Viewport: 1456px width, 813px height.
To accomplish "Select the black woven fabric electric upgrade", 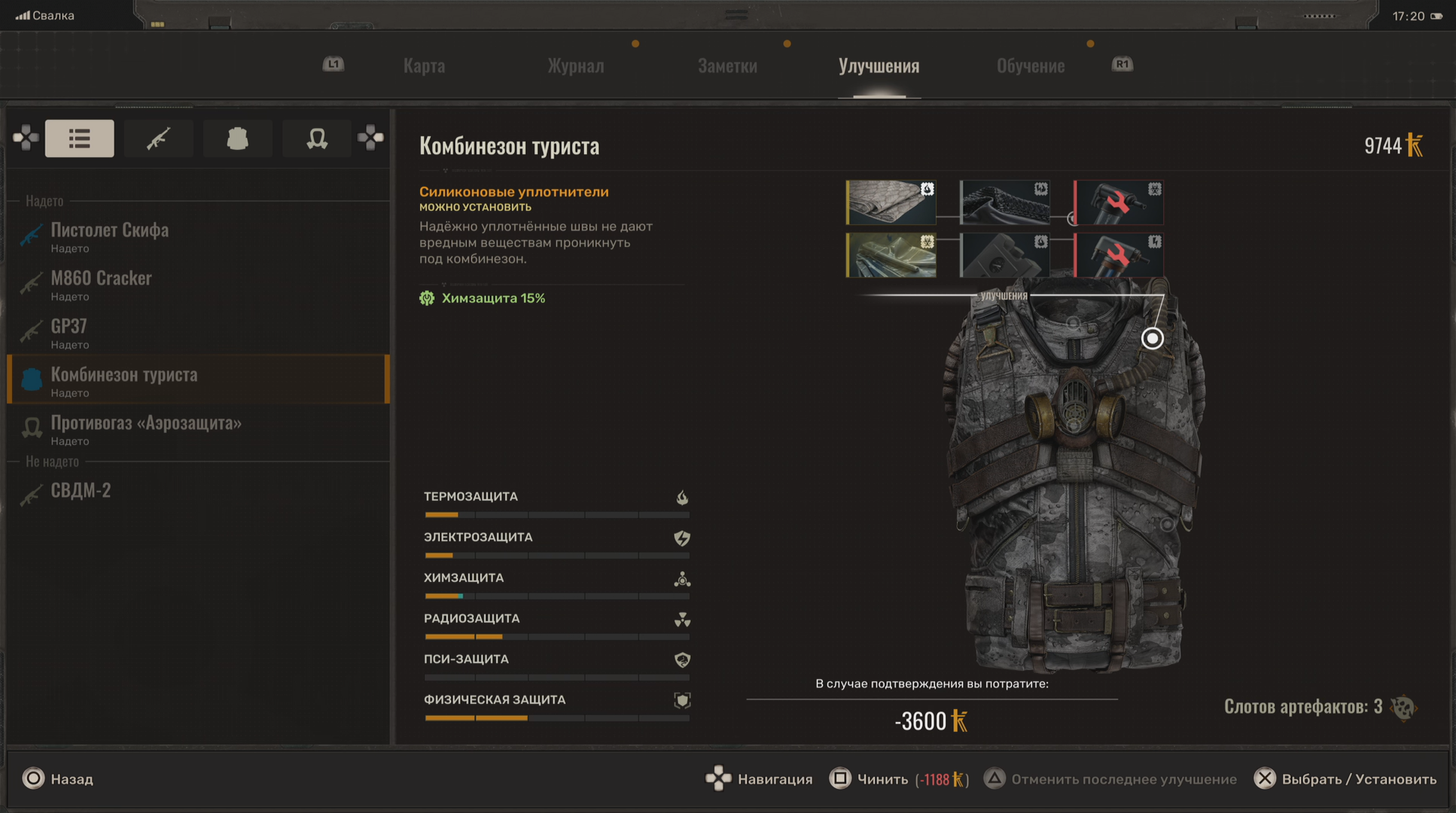I will pyautogui.click(x=1005, y=202).
